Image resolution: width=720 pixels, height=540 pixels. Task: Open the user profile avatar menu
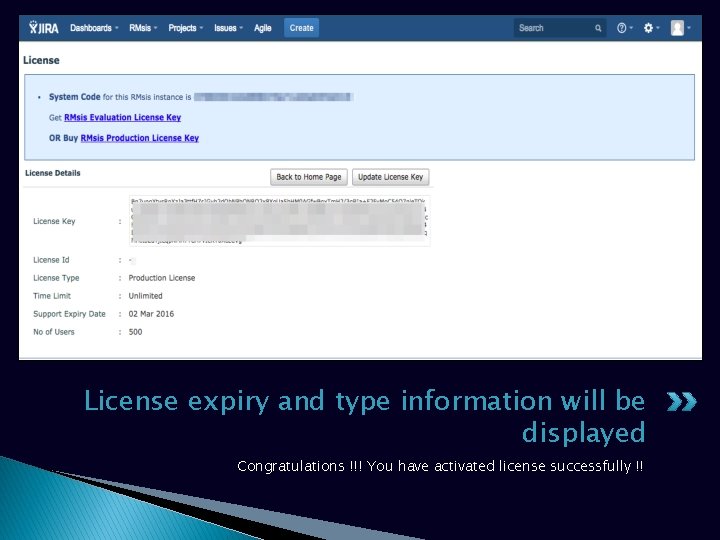pyautogui.click(x=680, y=28)
